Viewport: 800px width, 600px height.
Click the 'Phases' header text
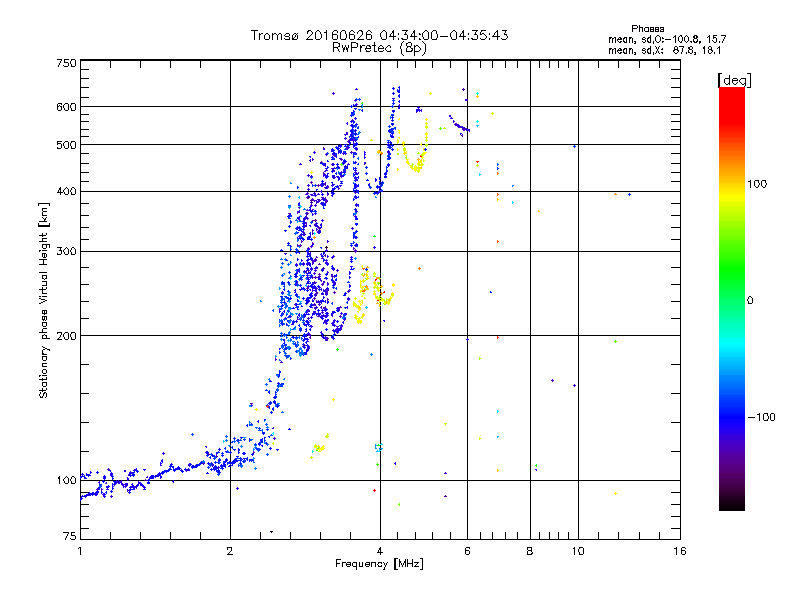pos(647,29)
